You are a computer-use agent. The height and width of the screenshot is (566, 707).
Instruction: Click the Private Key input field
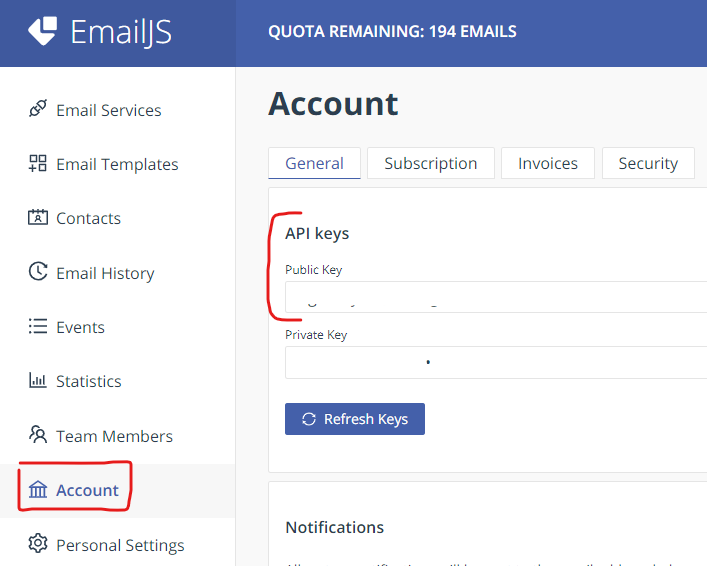coord(496,362)
